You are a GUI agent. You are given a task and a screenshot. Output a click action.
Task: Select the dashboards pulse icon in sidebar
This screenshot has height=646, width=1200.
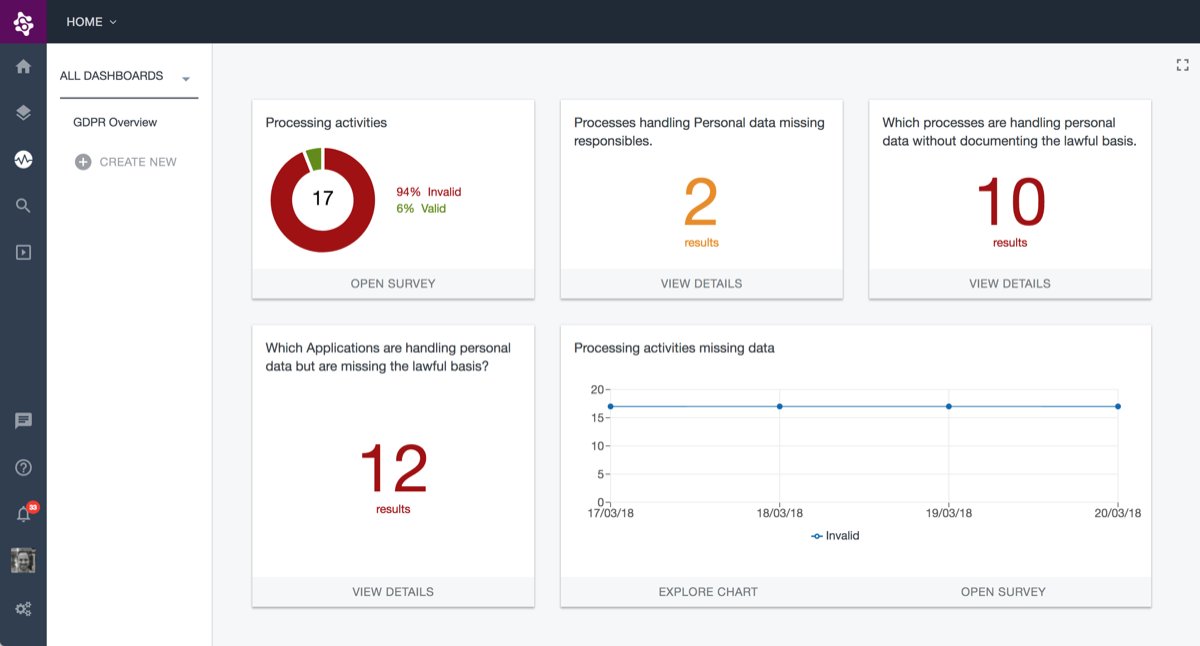(x=23, y=159)
